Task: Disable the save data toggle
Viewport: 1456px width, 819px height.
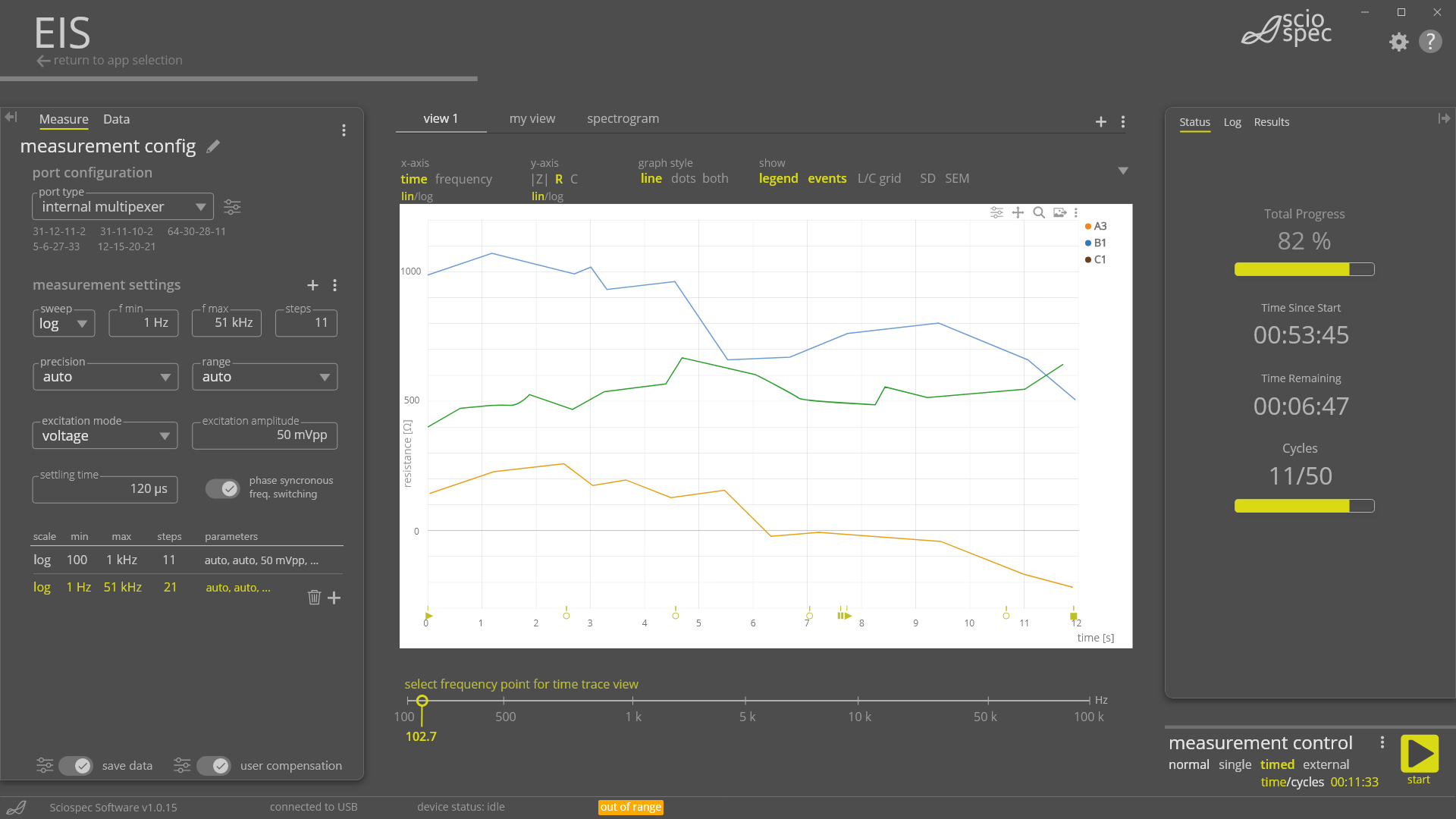Action: click(76, 766)
